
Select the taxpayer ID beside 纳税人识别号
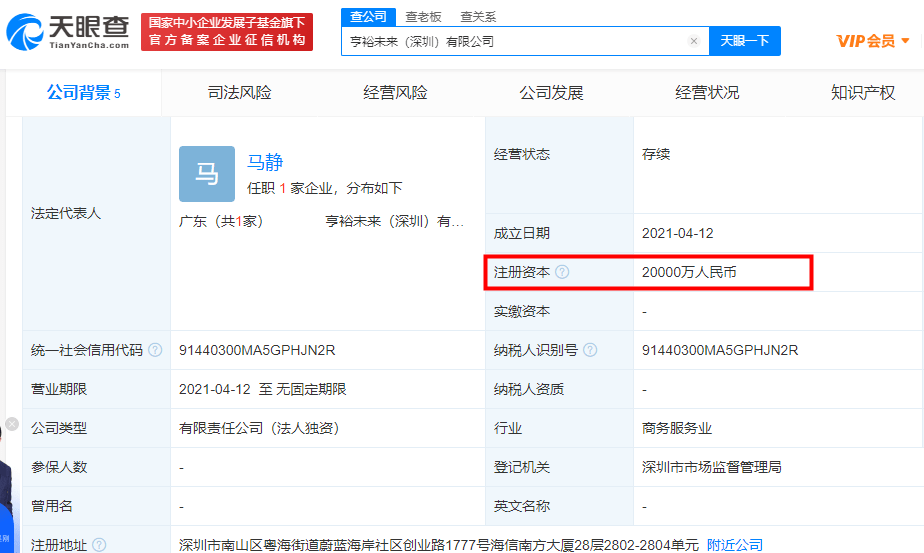coord(720,350)
